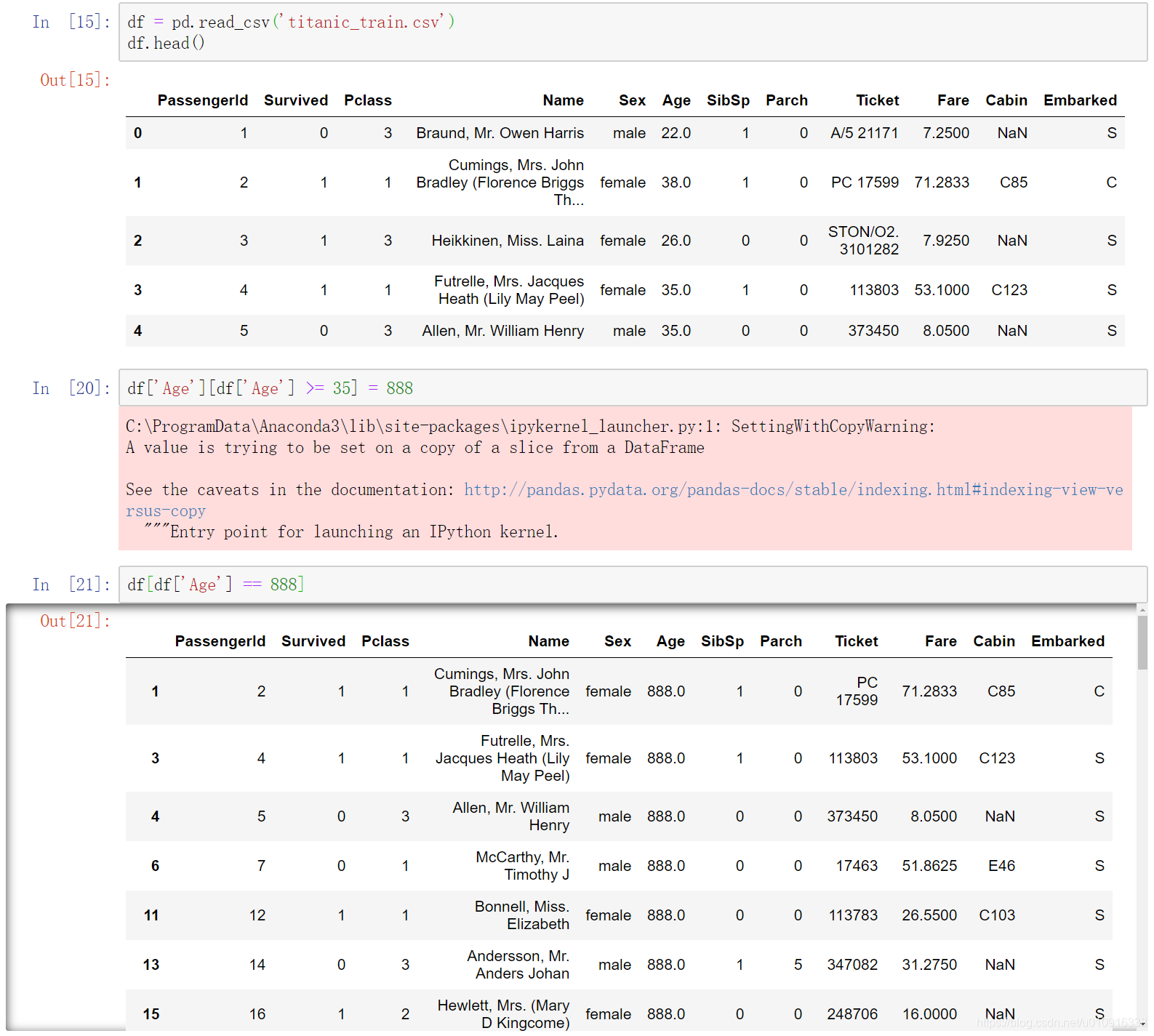Select 'Braund, Mr. Owen Harris' name cell
1154x1036 pixels.
tap(500, 133)
